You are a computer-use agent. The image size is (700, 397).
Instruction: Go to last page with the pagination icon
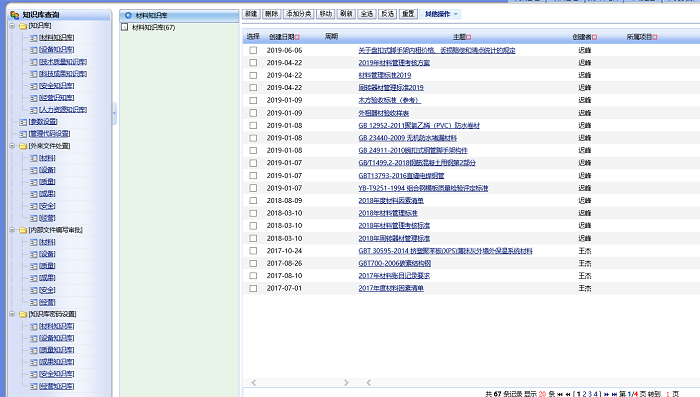coord(614,394)
